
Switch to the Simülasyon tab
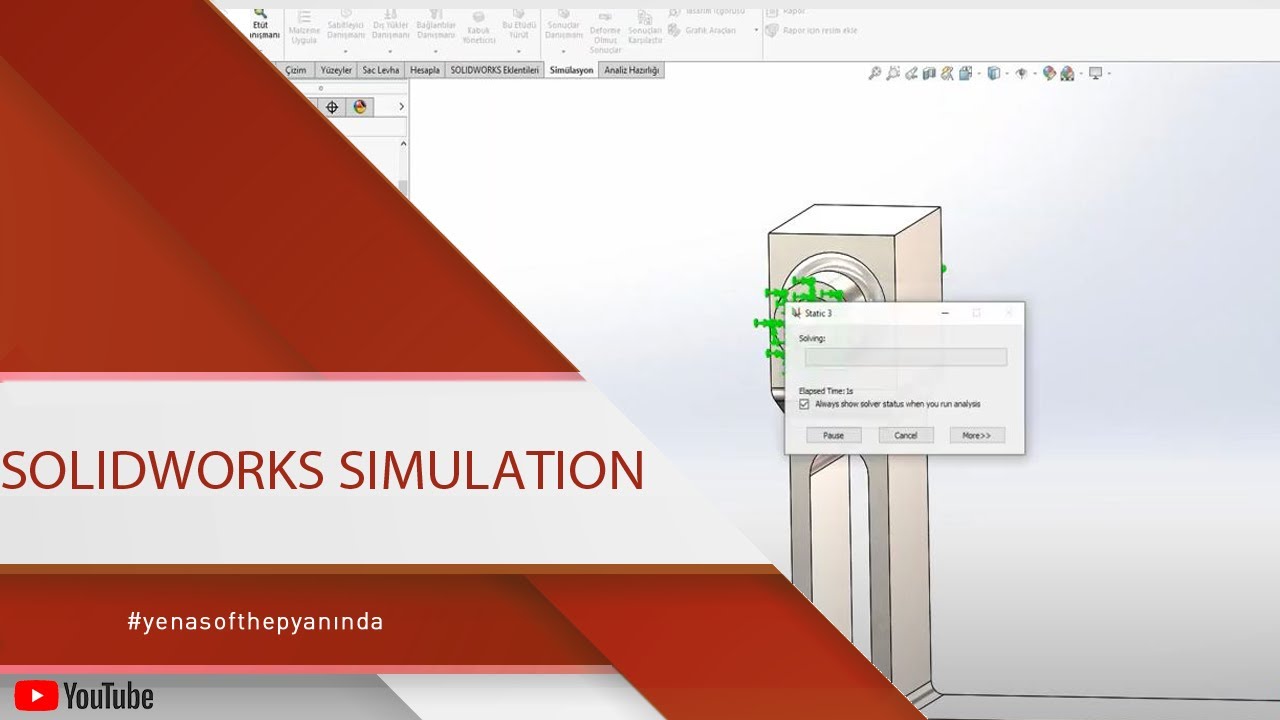coord(572,70)
